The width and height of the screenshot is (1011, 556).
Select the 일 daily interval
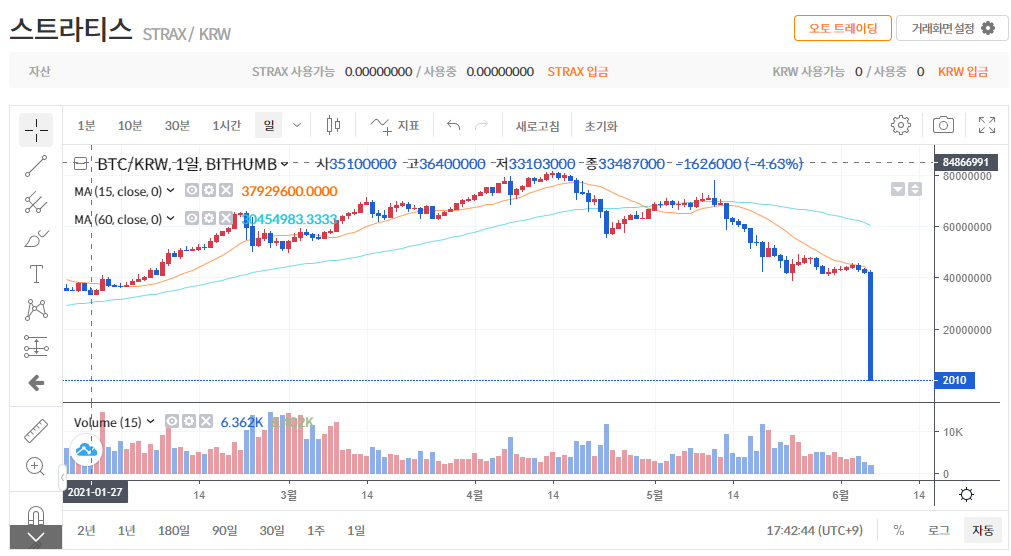[268, 125]
